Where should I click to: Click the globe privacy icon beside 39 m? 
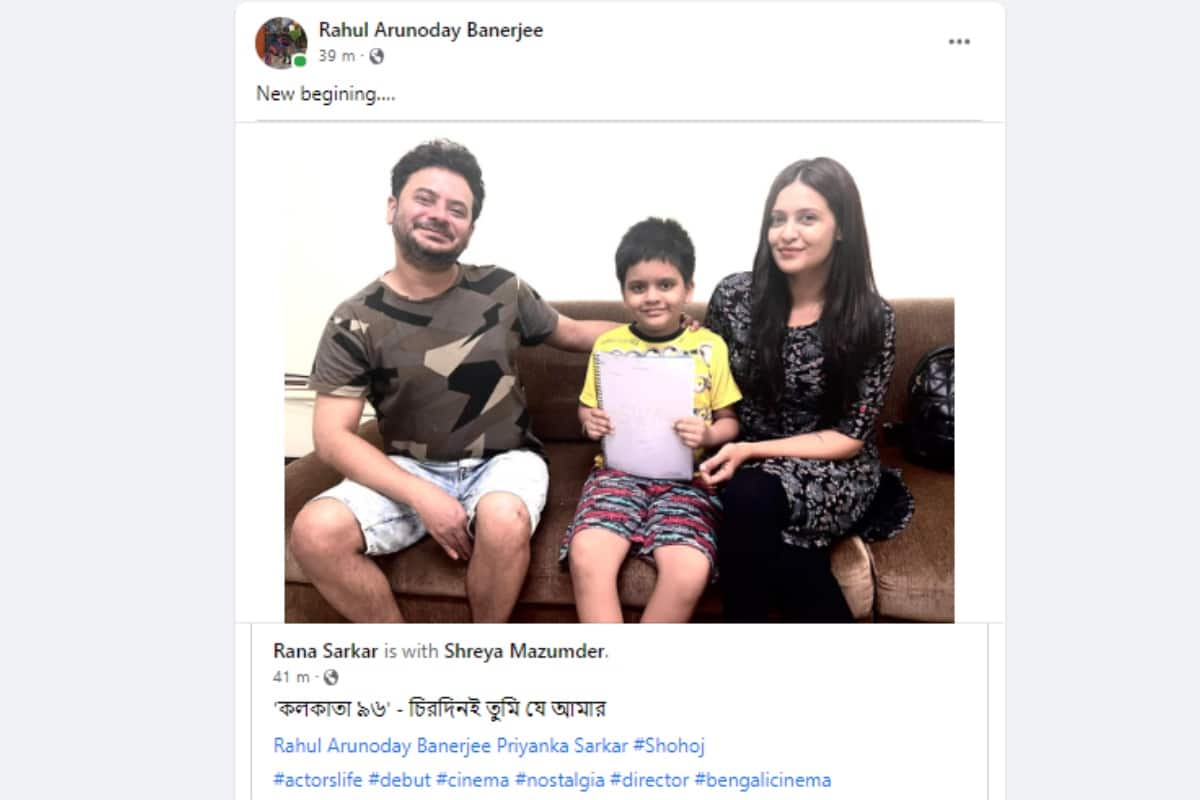tap(376, 57)
